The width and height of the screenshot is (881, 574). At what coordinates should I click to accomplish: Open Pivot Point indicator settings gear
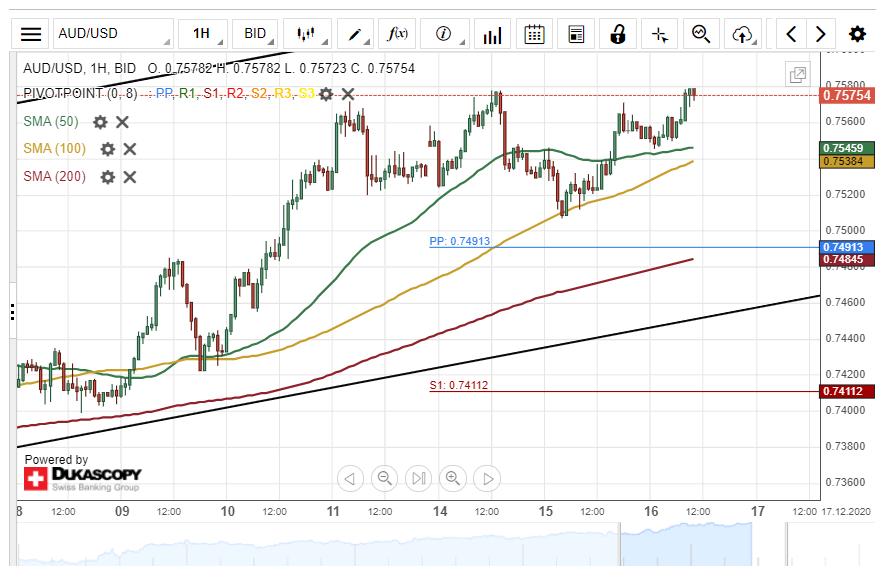(326, 94)
